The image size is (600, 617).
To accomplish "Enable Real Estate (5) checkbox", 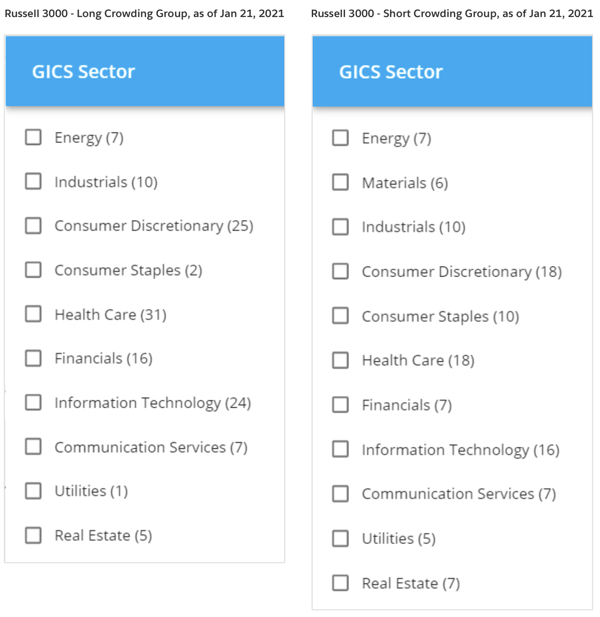I will 33,535.
